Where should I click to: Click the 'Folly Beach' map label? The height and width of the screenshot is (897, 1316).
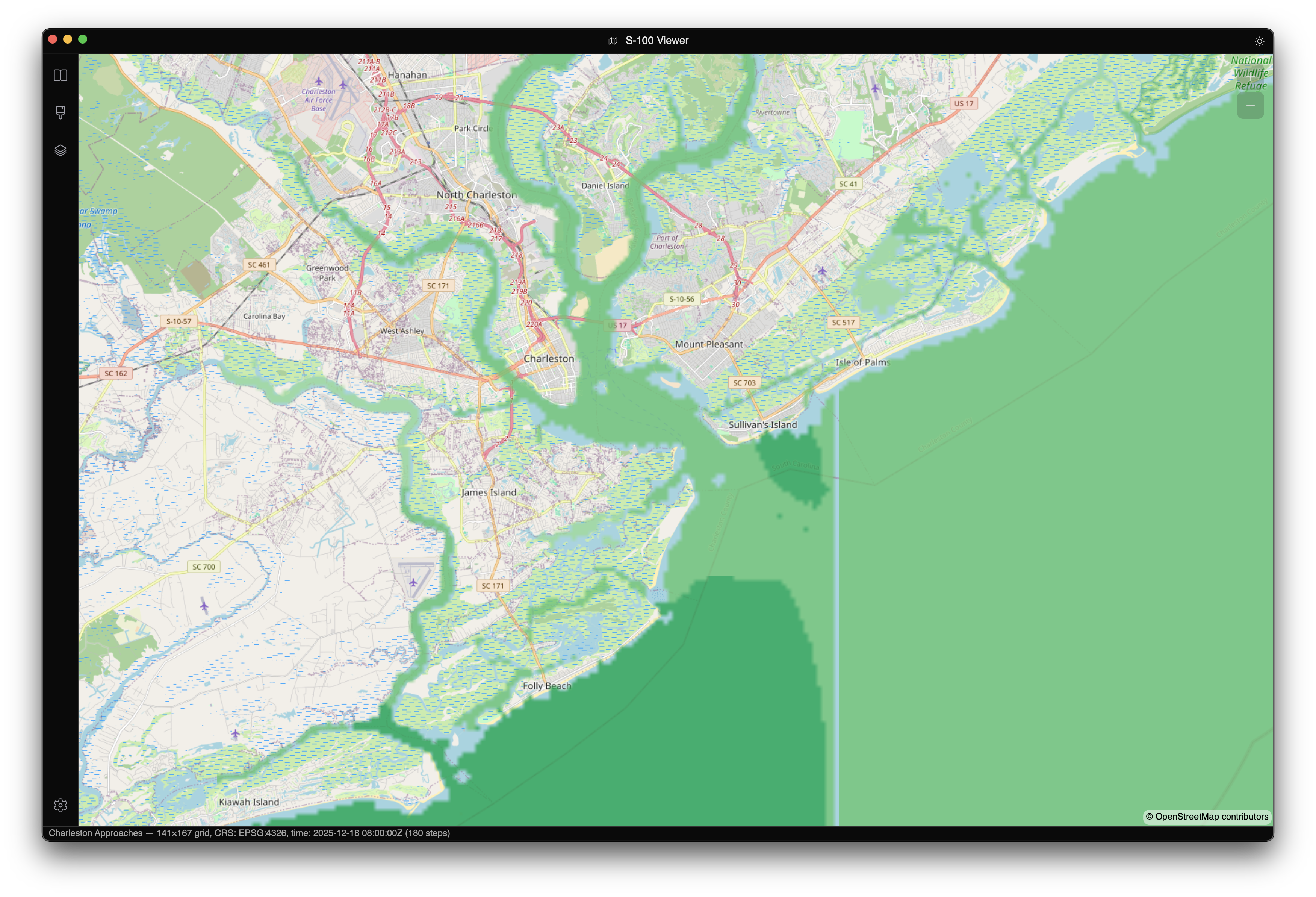click(547, 686)
